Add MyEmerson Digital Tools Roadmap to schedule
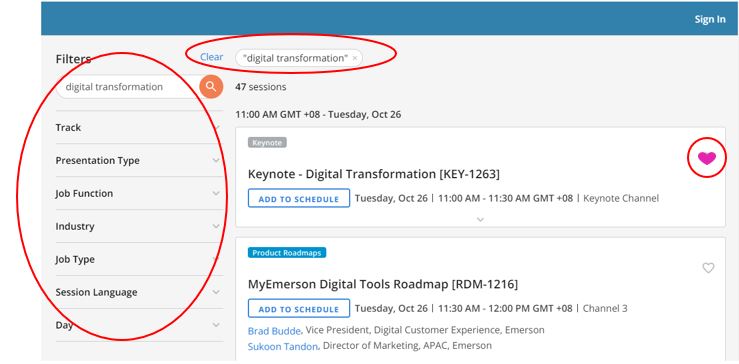 pyautogui.click(x=299, y=309)
